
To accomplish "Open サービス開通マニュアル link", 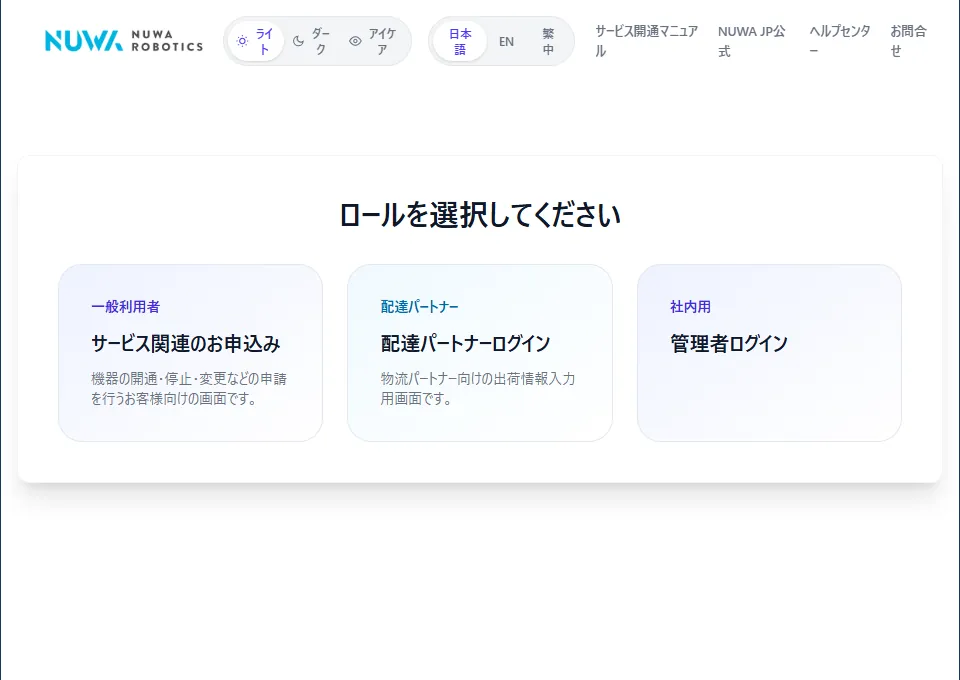I will (647, 41).
